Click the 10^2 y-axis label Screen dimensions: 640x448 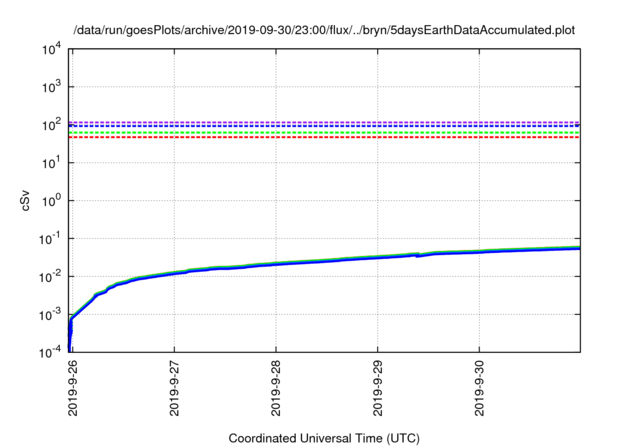pos(52,125)
